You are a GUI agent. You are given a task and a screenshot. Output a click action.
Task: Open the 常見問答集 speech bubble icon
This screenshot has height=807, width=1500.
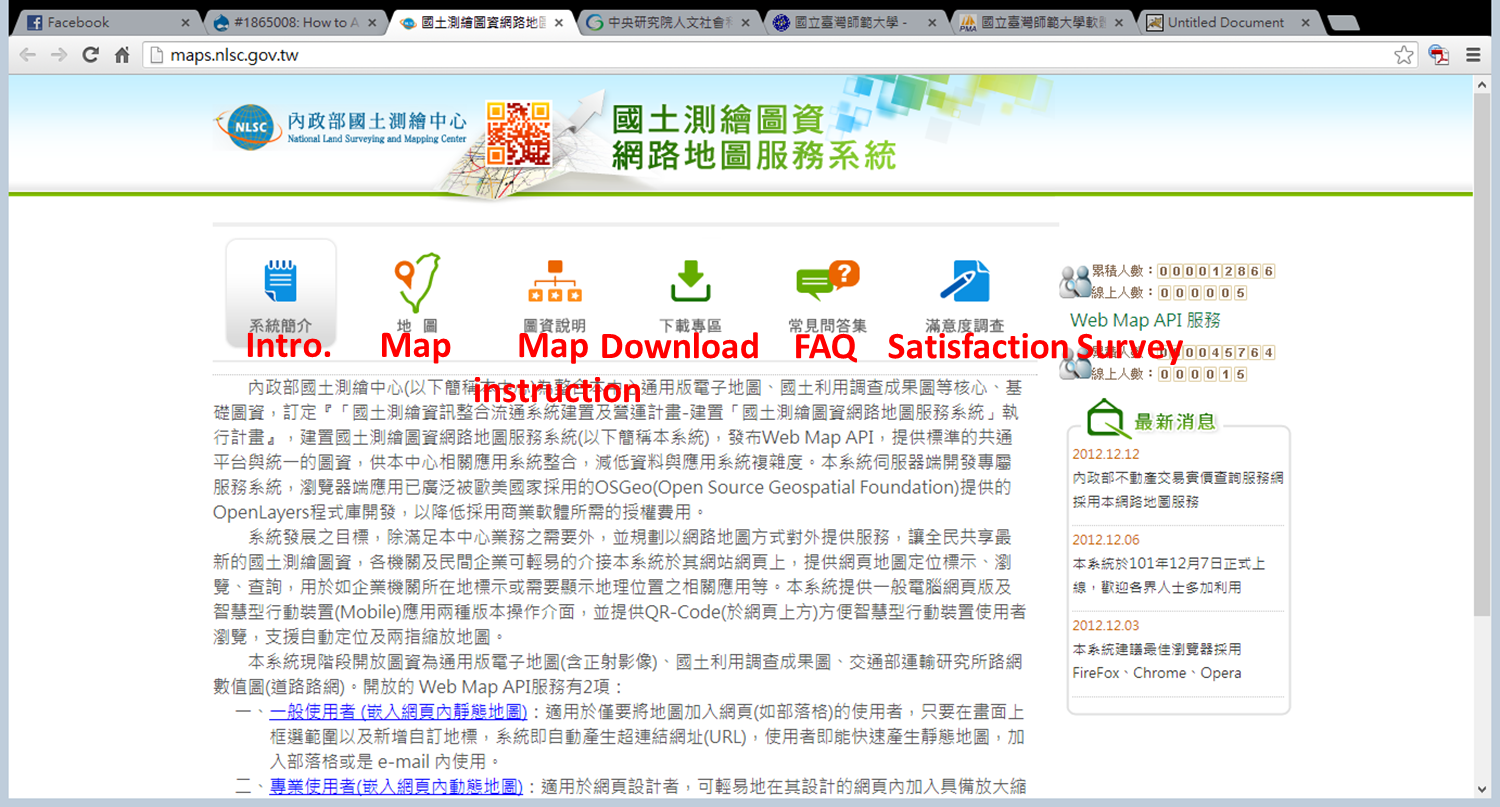pyautogui.click(x=827, y=281)
